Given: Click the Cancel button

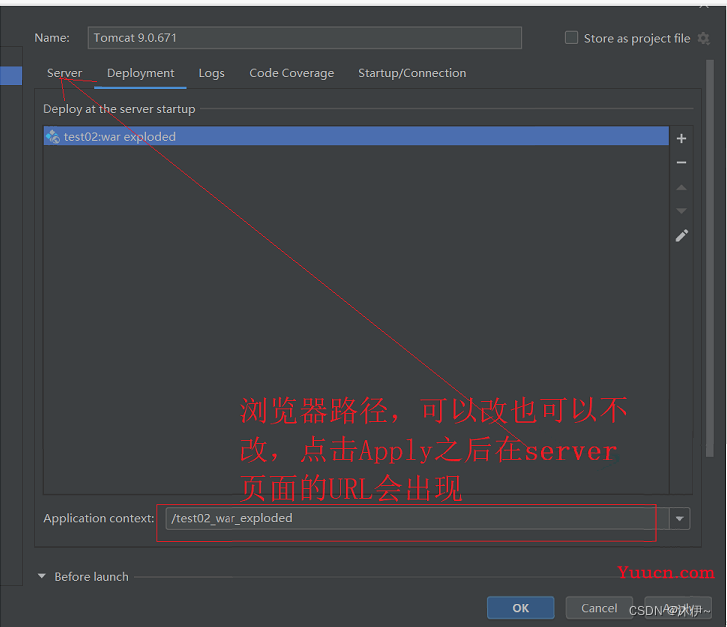Looking at the screenshot, I should [x=599, y=608].
